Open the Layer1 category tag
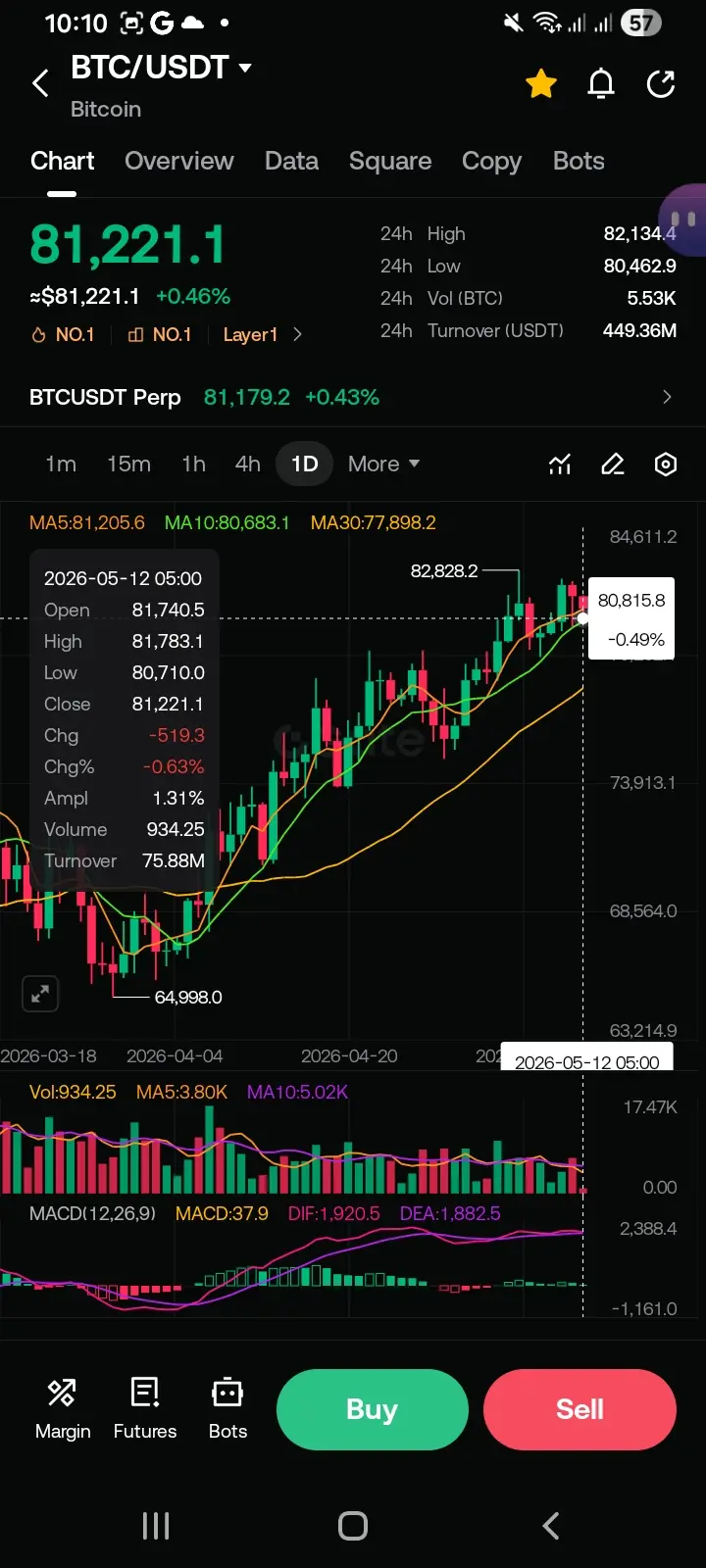This screenshot has height=1568, width=706. pos(250,335)
